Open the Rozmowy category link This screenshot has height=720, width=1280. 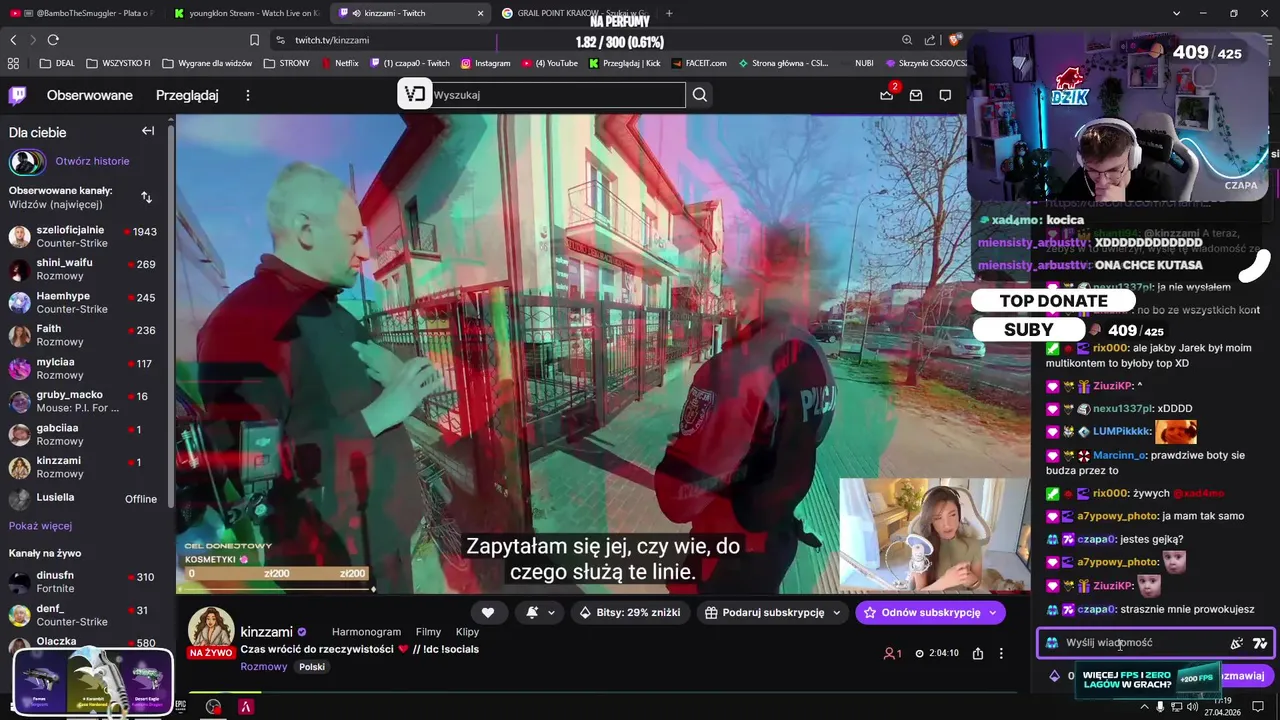(264, 667)
